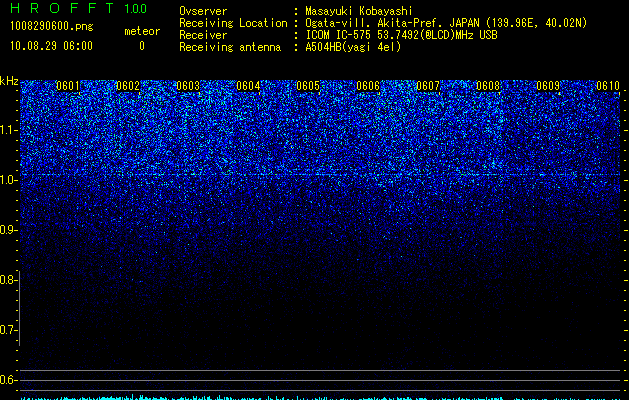Click the 1.1 kHz axis label
Viewport: 629px width, 400px height.
click(8, 130)
